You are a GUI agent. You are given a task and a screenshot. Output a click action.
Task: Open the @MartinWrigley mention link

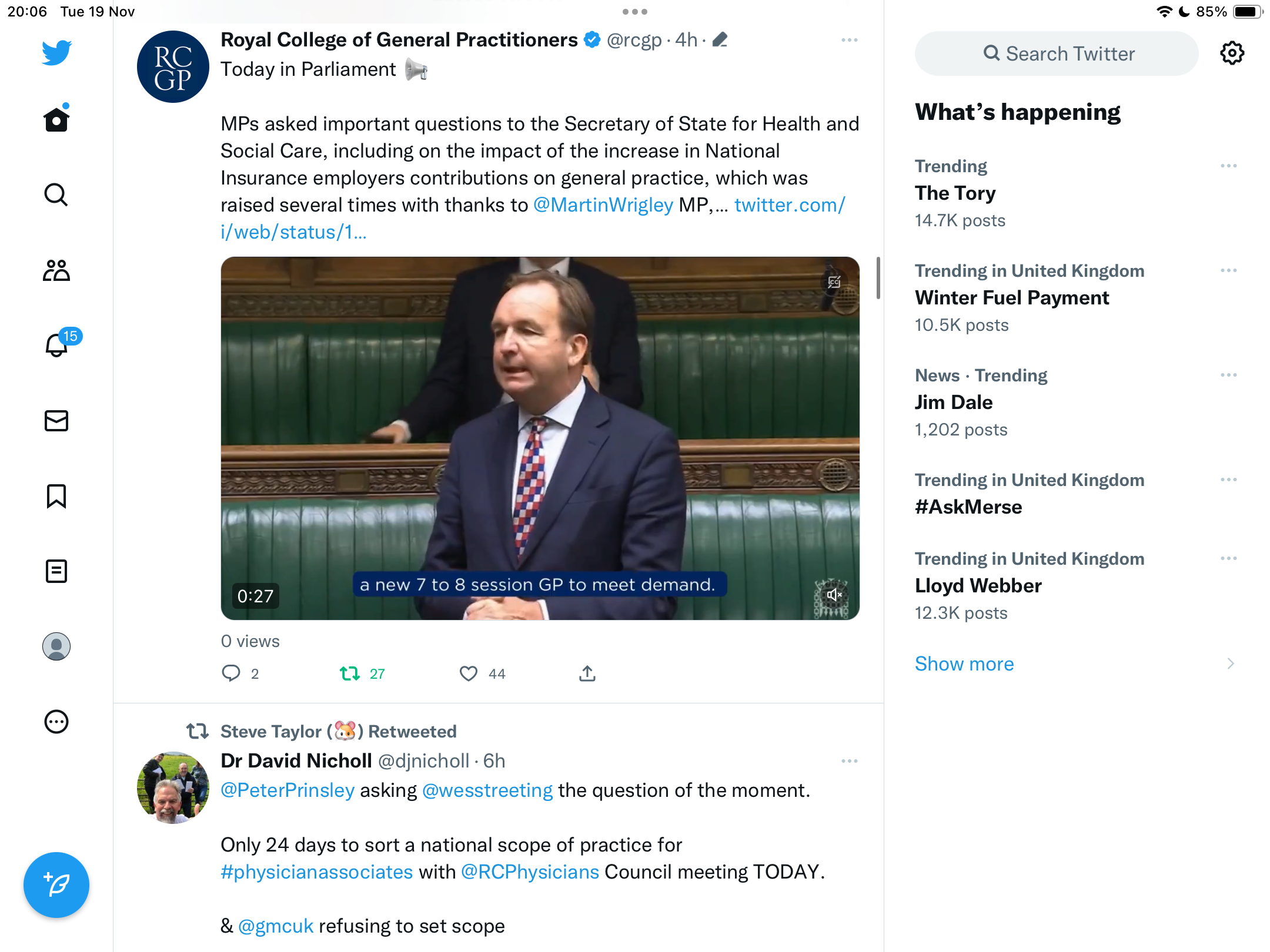(x=603, y=205)
